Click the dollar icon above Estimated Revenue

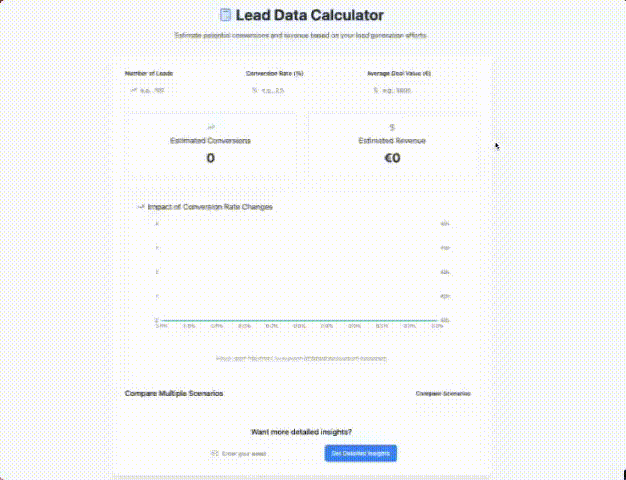coord(392,128)
